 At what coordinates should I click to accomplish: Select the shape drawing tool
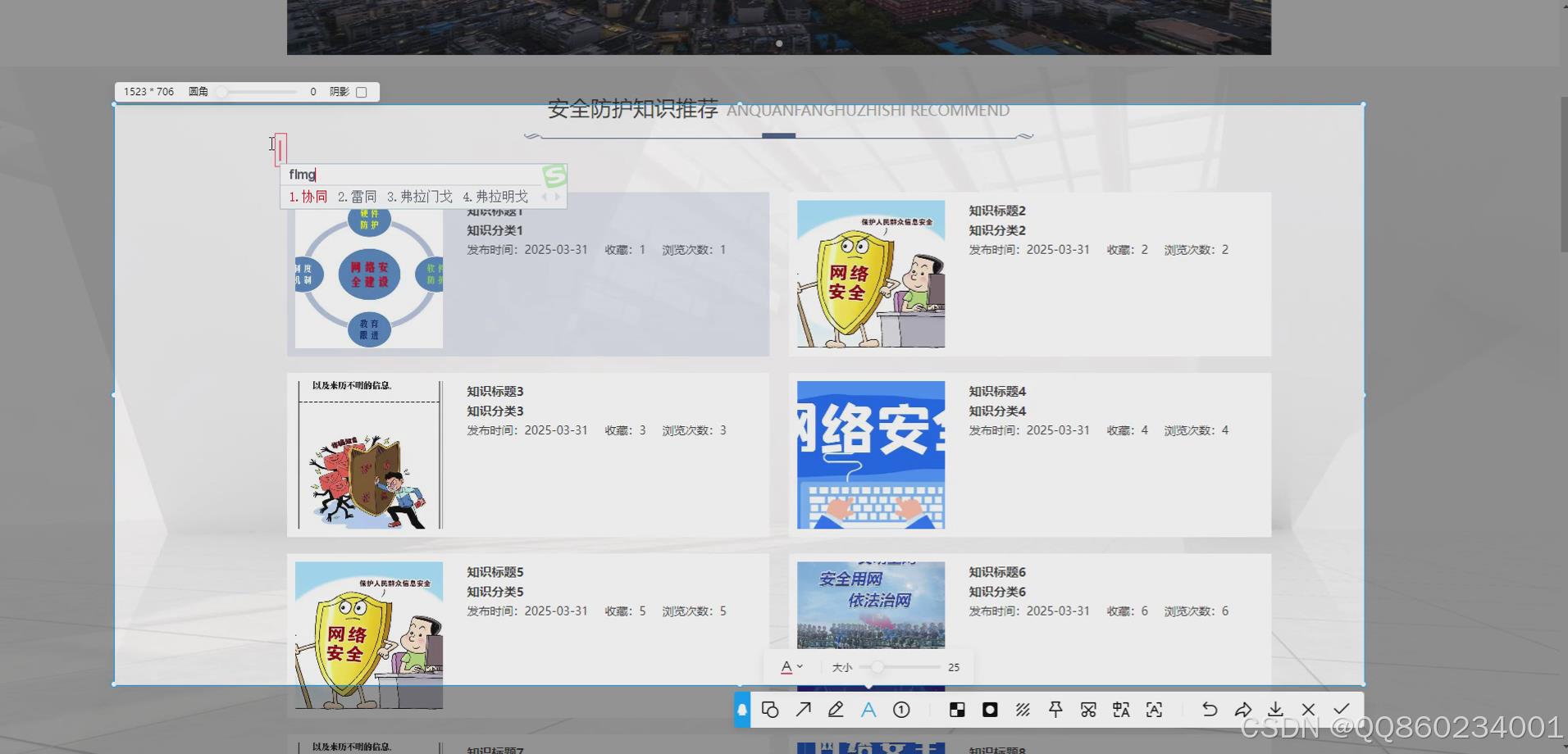pyautogui.click(x=770, y=710)
